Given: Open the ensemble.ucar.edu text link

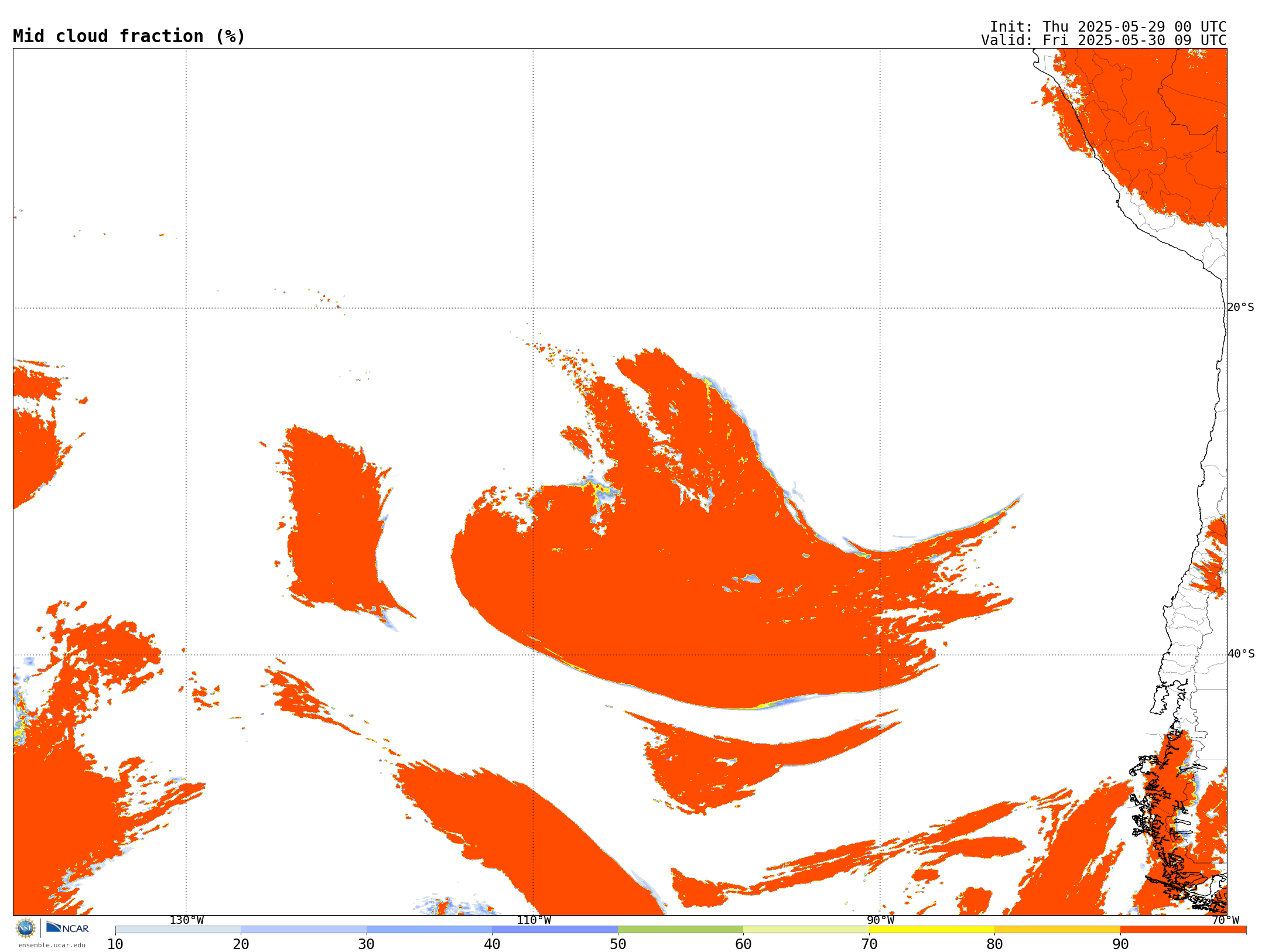Looking at the screenshot, I should pos(52,945).
